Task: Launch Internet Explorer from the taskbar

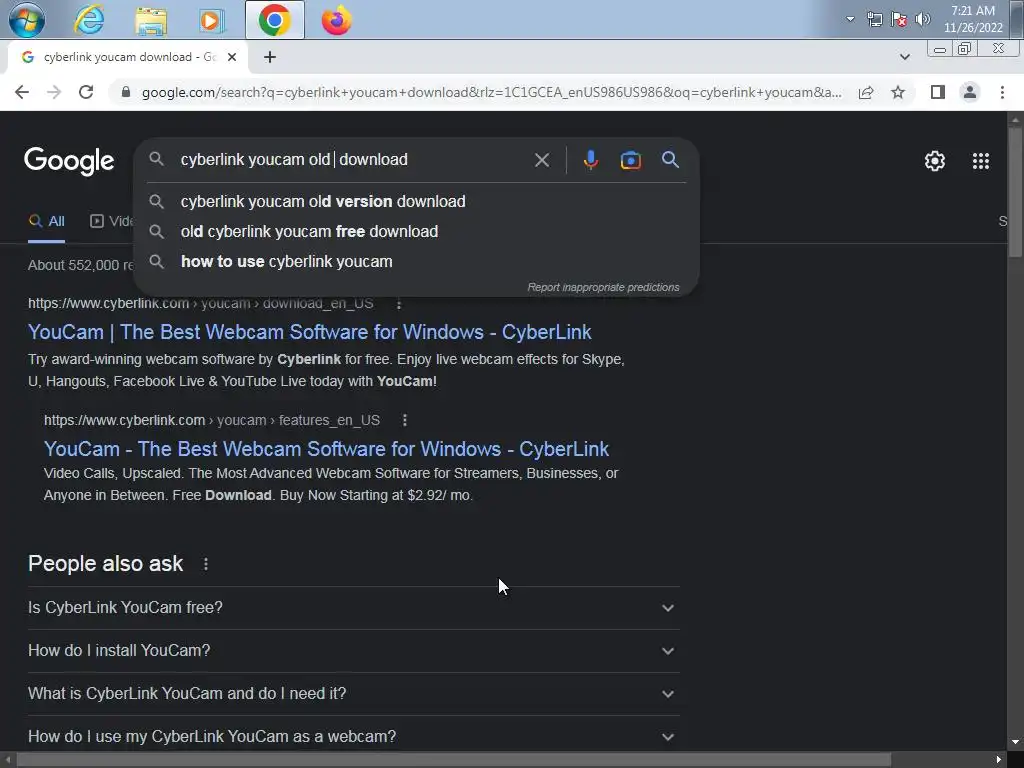Action: [x=89, y=20]
